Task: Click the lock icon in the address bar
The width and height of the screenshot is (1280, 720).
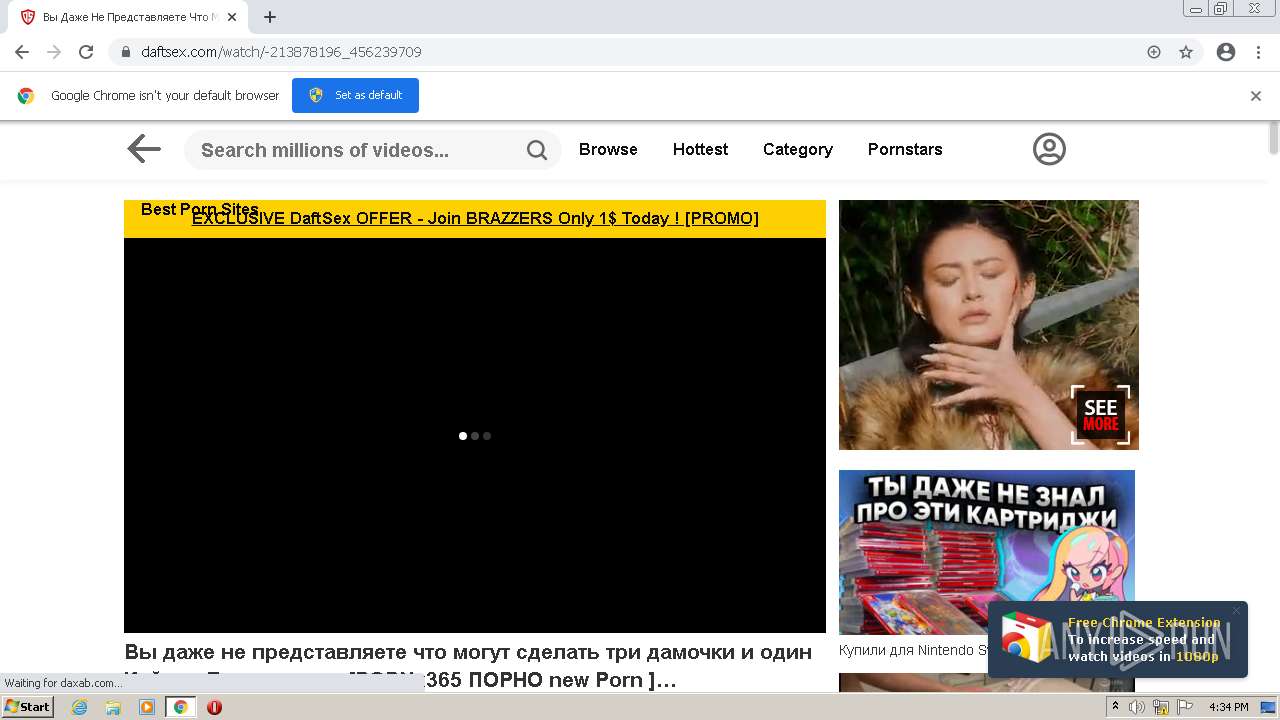Action: pyautogui.click(x=126, y=52)
